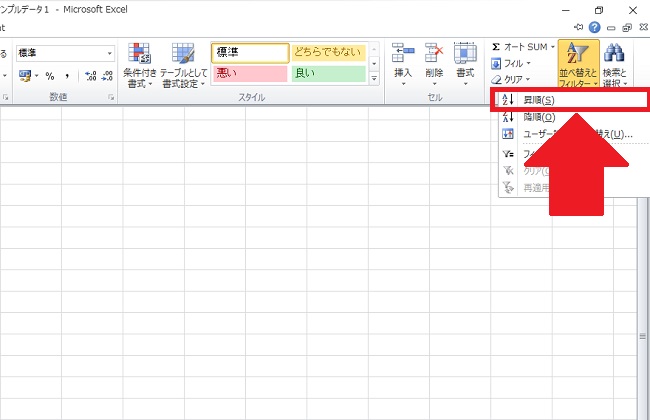Minimize the workbook window (inner minimize)
This screenshot has height=420, width=650.
[x=611, y=28]
